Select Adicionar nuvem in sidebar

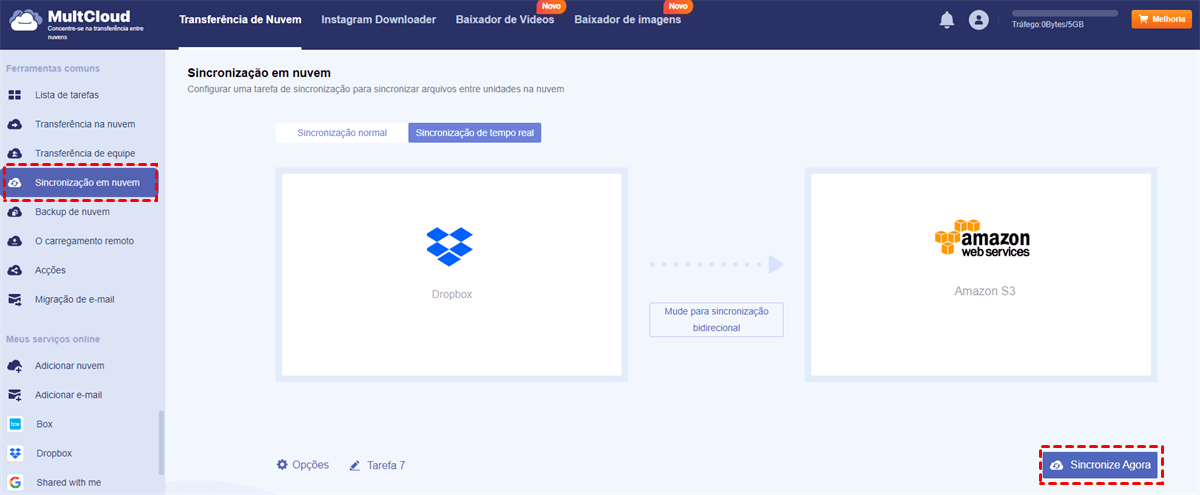pos(69,366)
